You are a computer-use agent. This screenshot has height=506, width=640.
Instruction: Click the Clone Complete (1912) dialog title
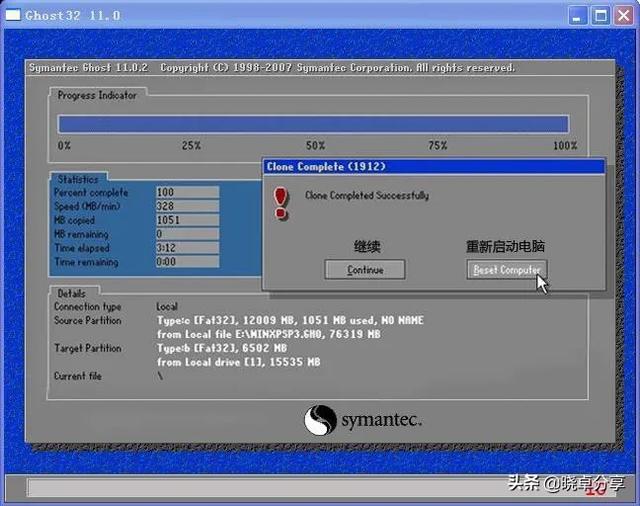click(x=326, y=167)
